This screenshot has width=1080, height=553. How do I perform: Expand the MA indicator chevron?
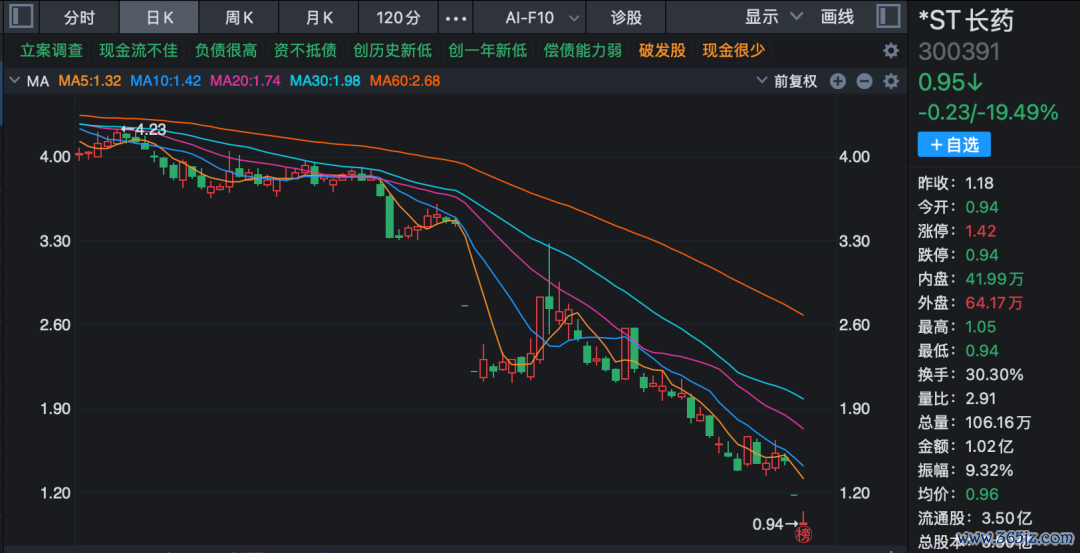pos(14,81)
